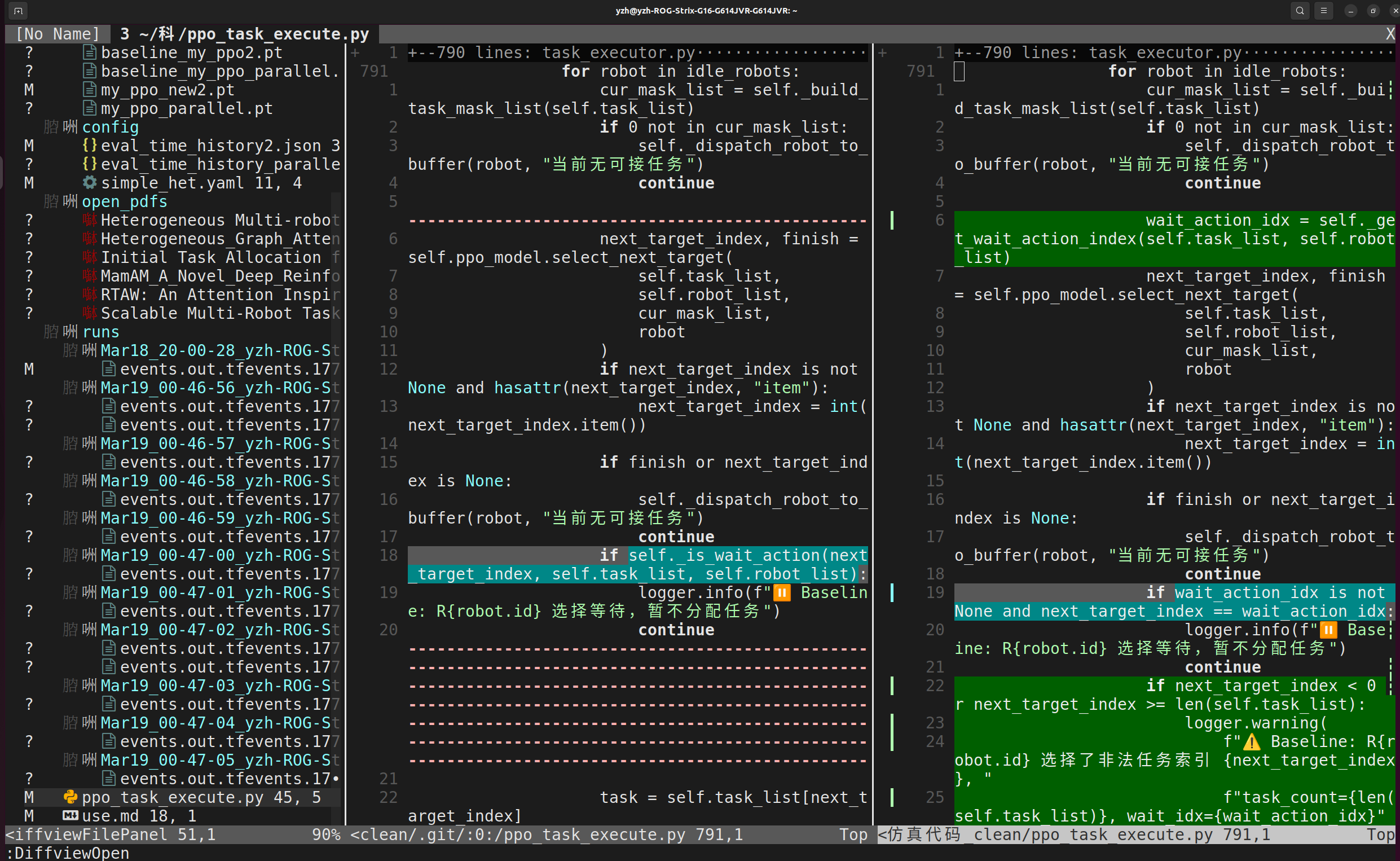The image size is (1400, 861).
Task: Click the Python icon next to ppo_task_execute.py
Action: (x=70, y=797)
